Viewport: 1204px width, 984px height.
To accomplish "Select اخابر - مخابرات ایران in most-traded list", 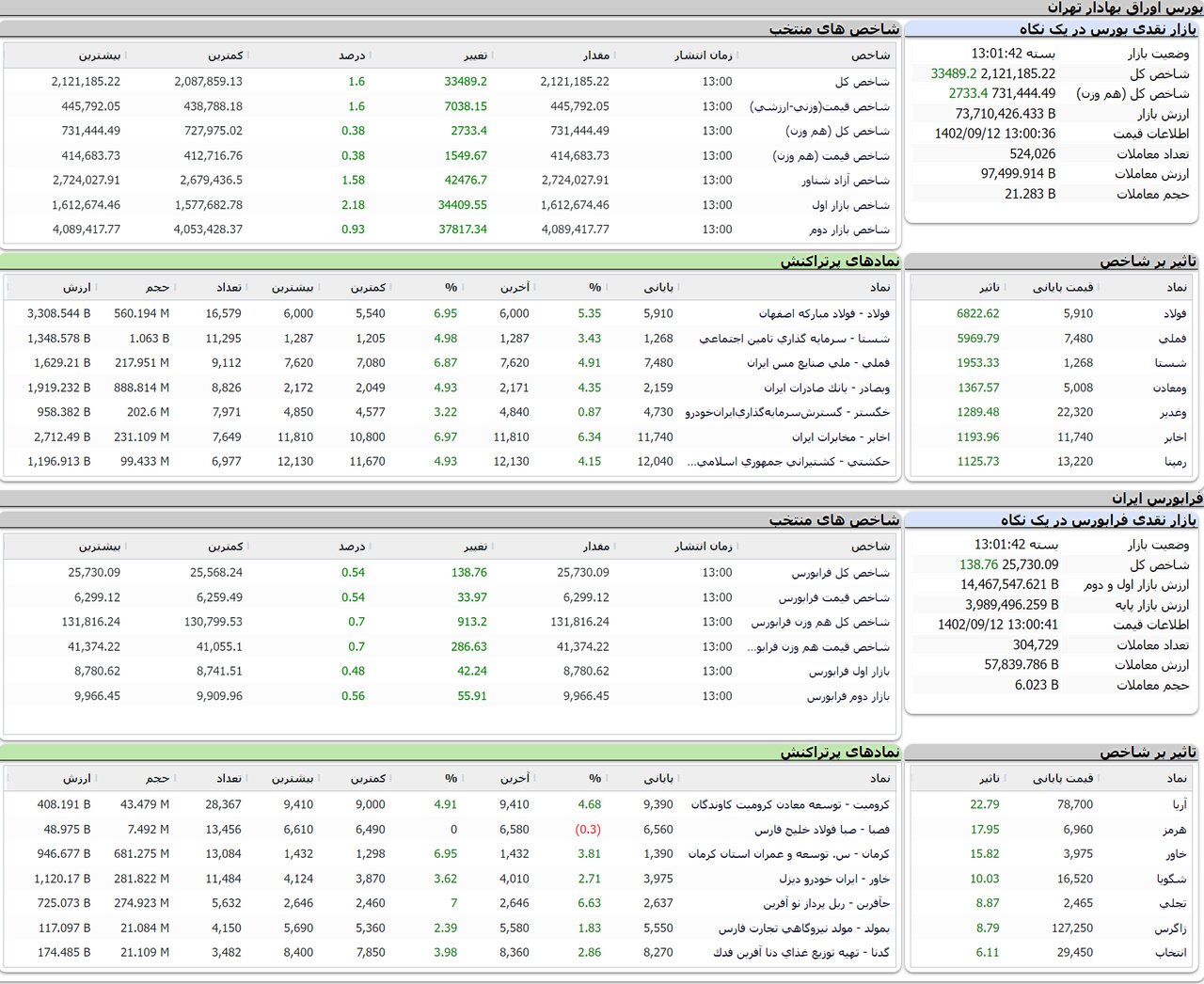I will tap(840, 437).
